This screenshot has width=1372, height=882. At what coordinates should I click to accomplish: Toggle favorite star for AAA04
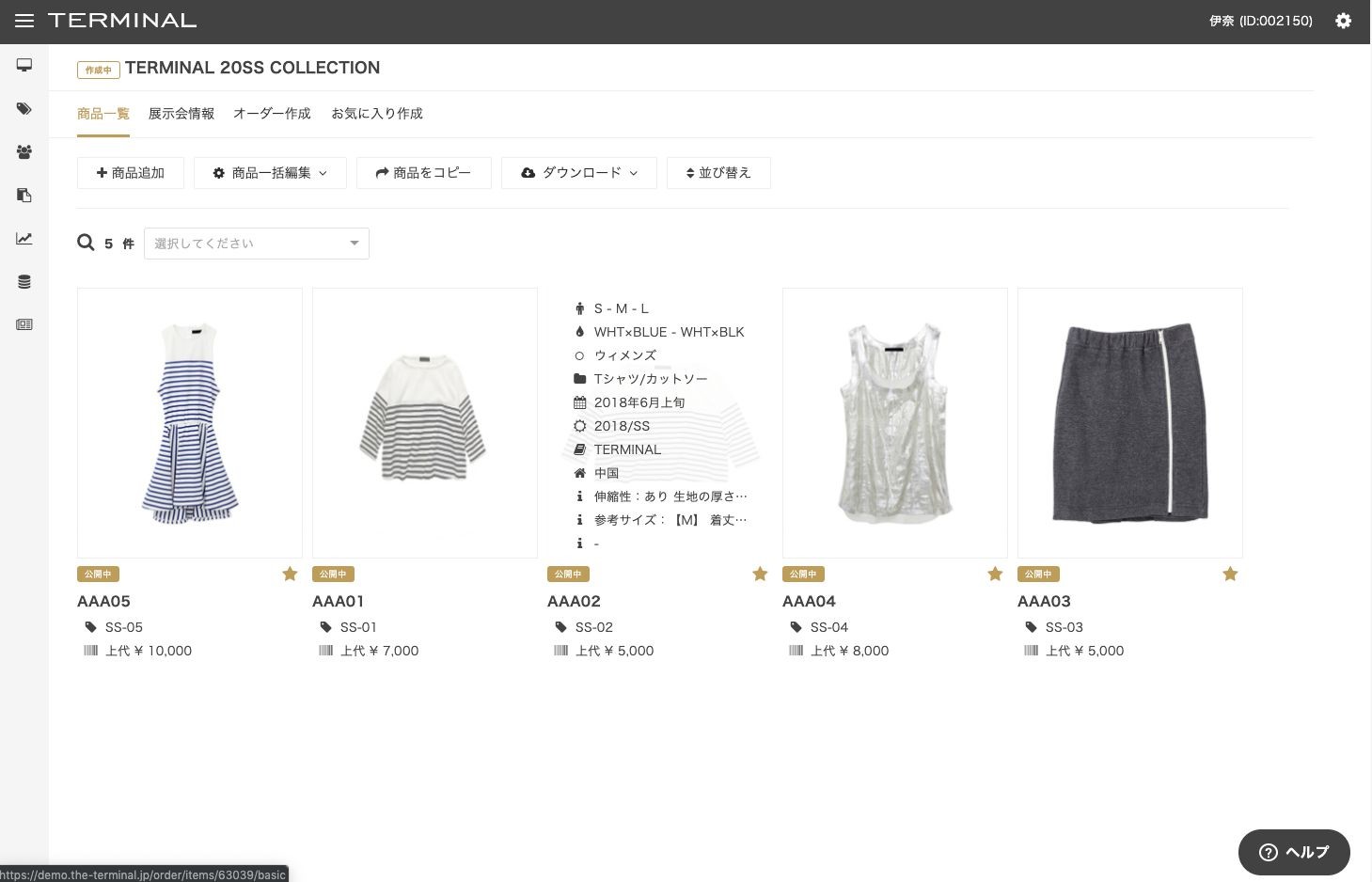click(x=995, y=574)
